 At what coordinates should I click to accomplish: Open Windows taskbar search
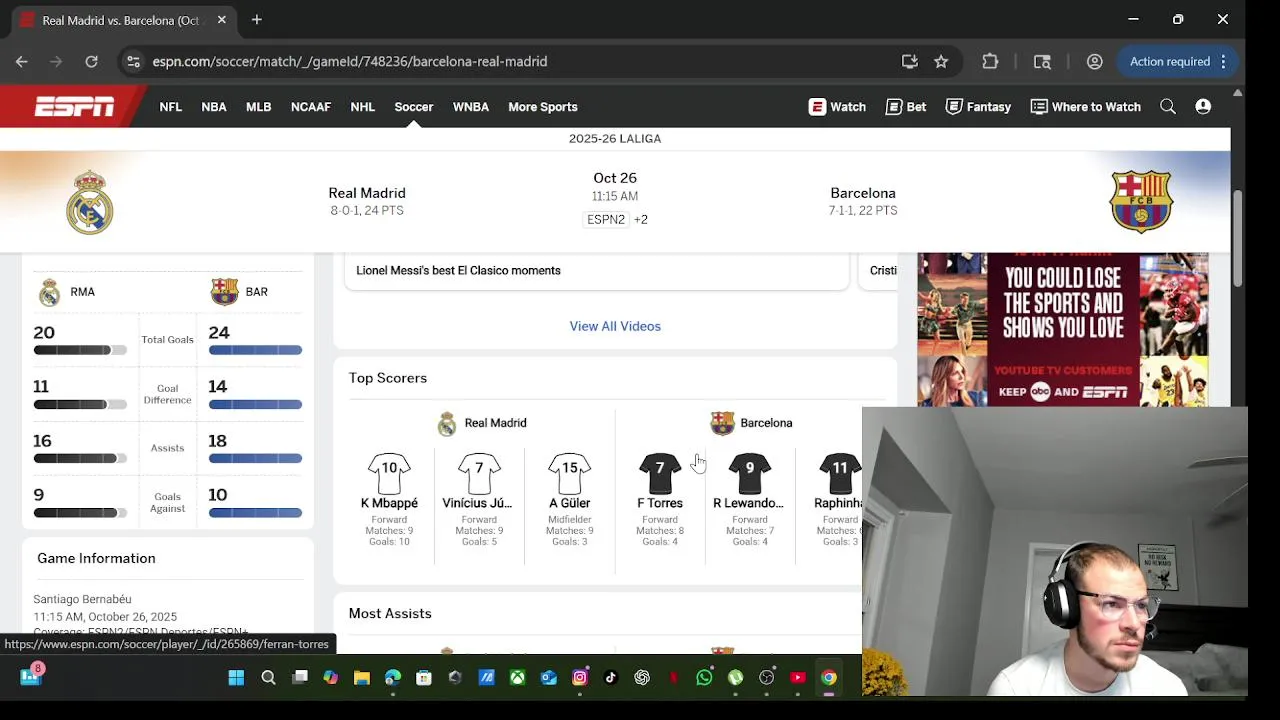click(x=268, y=677)
